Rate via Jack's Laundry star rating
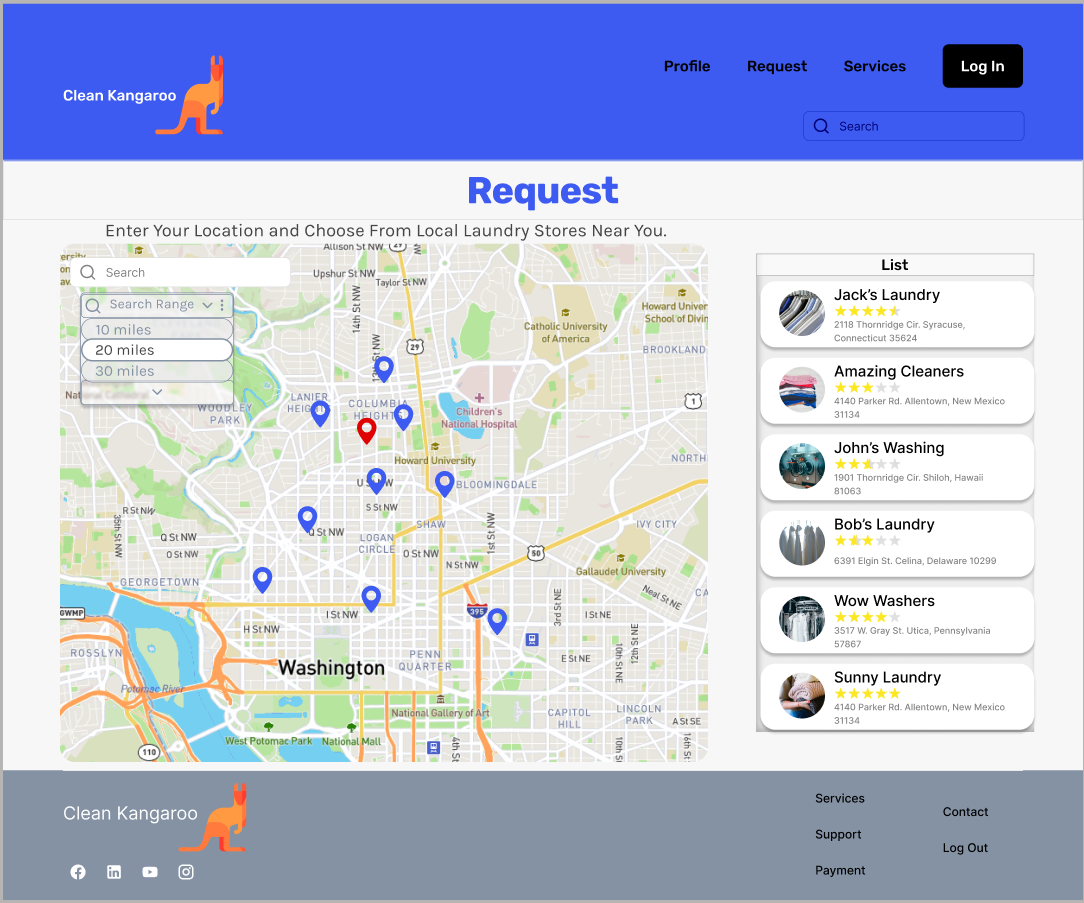The image size is (1084, 903). [x=867, y=311]
